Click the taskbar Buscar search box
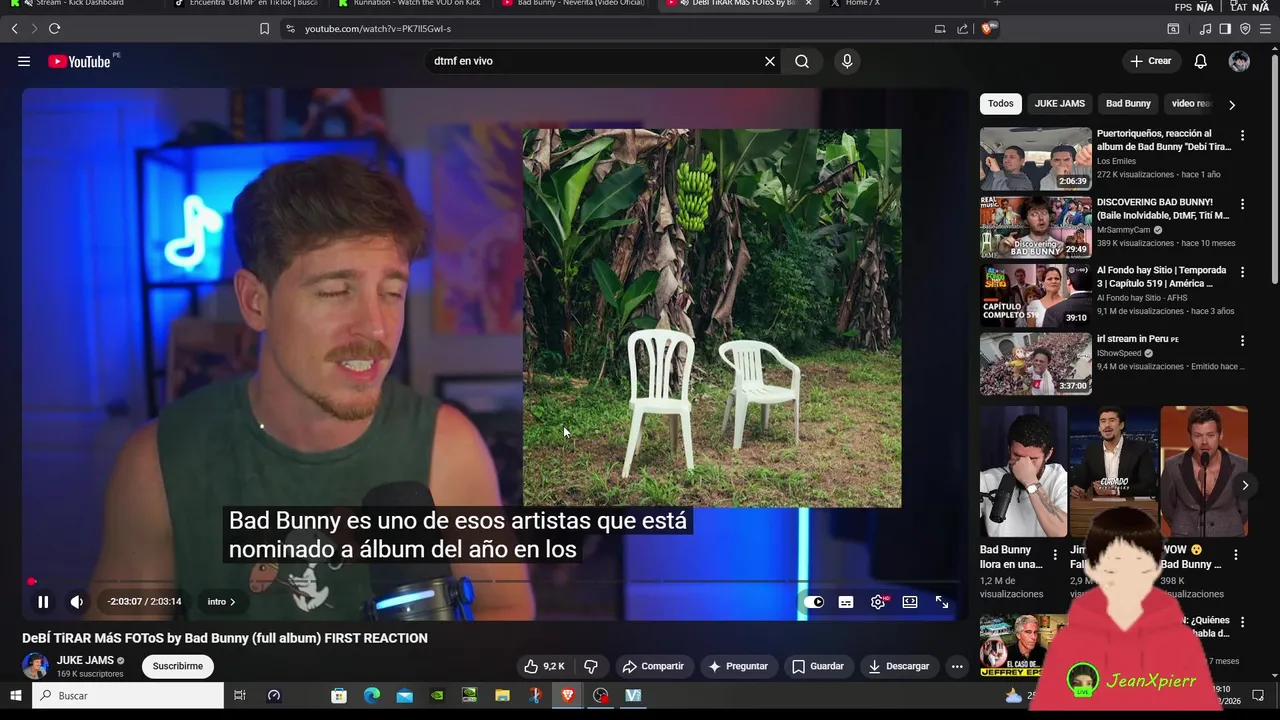The width and height of the screenshot is (1280, 720). click(128, 695)
